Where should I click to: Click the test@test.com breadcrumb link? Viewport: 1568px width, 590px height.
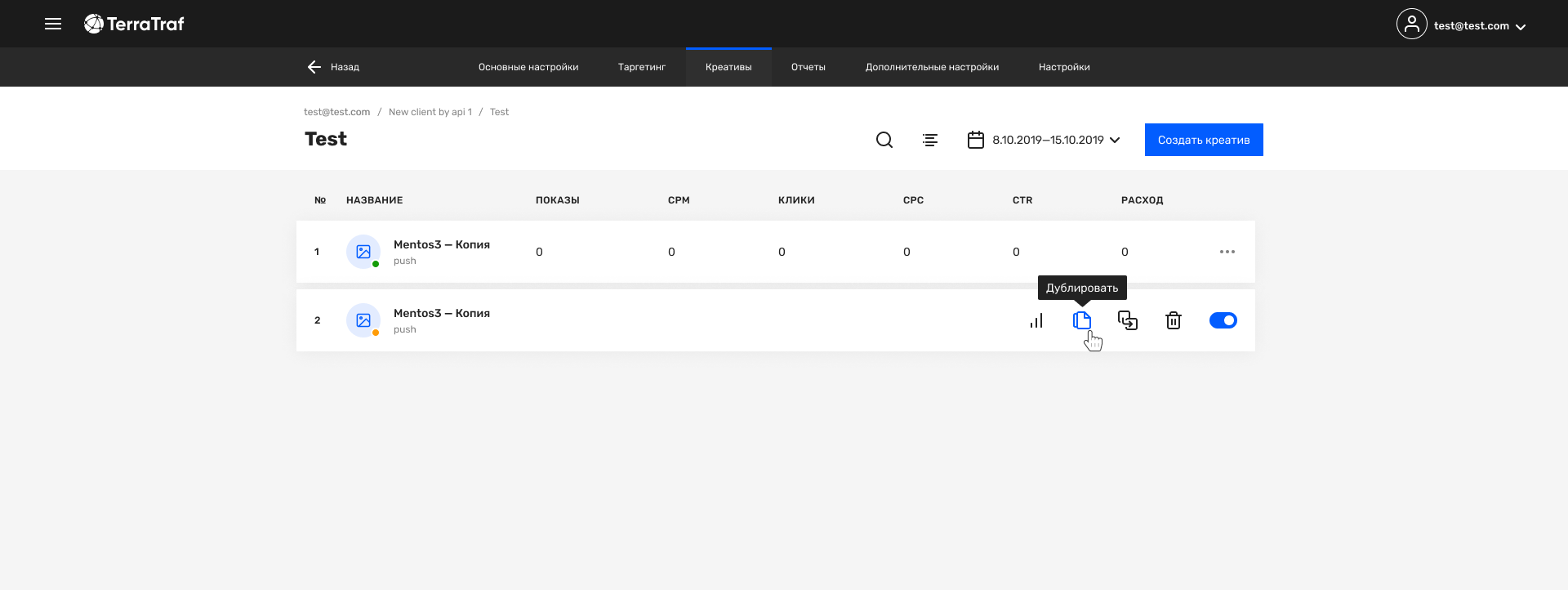[336, 112]
